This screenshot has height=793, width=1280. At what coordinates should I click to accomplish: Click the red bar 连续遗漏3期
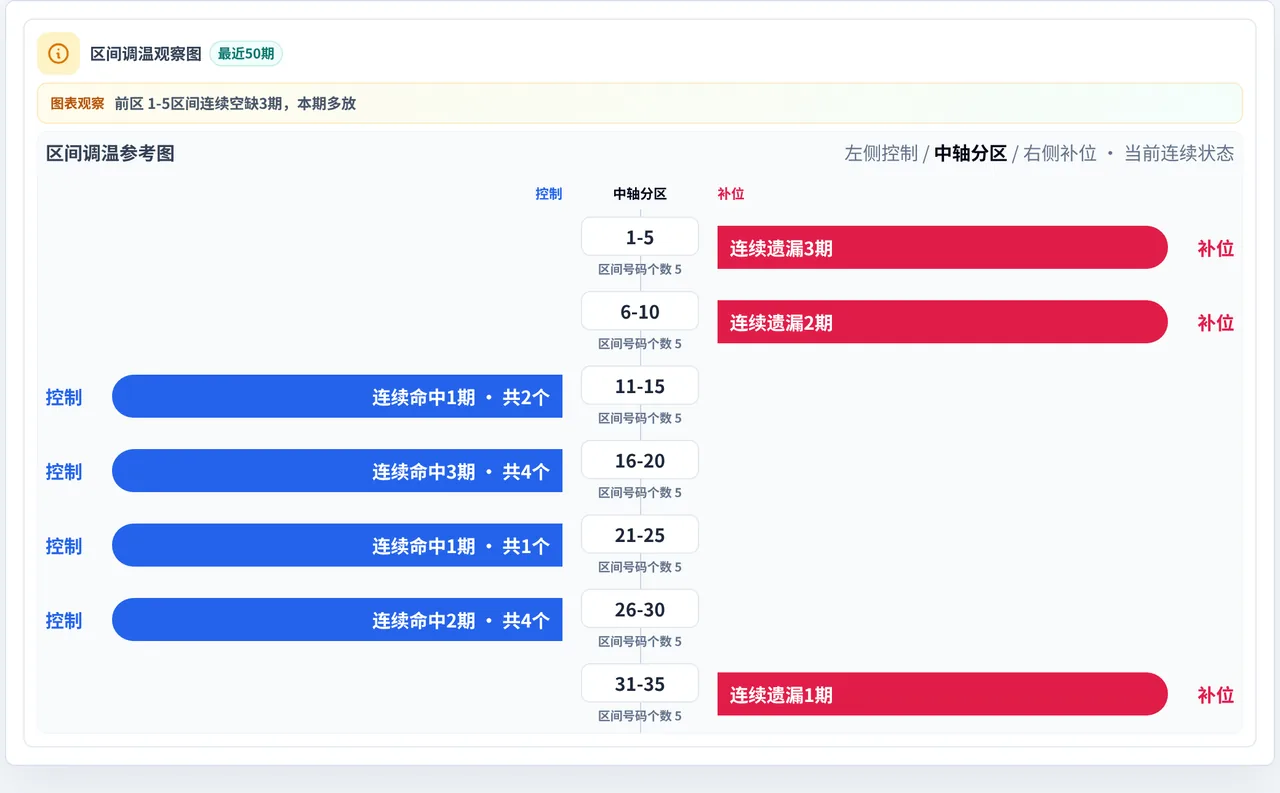coord(942,248)
